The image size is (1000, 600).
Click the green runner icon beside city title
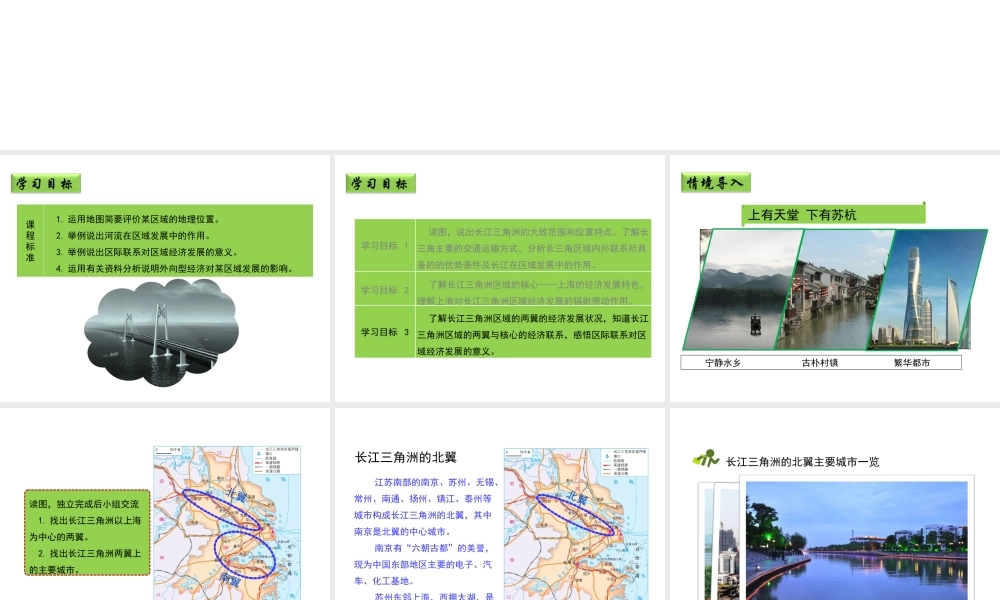pyautogui.click(x=706, y=458)
